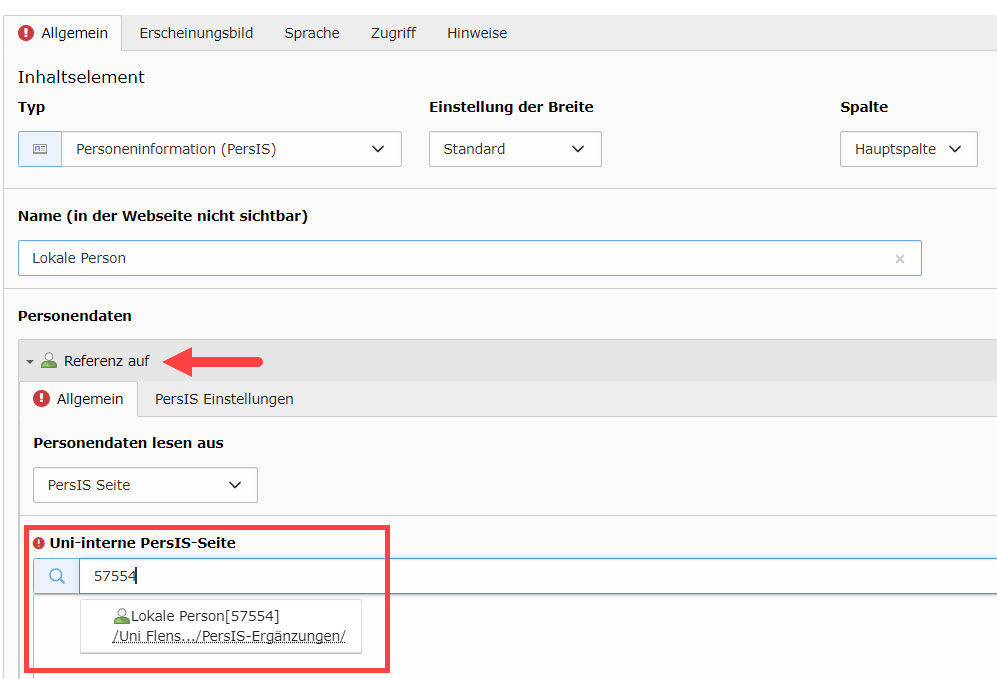Screen dimensions: 997x679
Task: Switch to the Erscheinungsbild tab
Action: [x=196, y=33]
